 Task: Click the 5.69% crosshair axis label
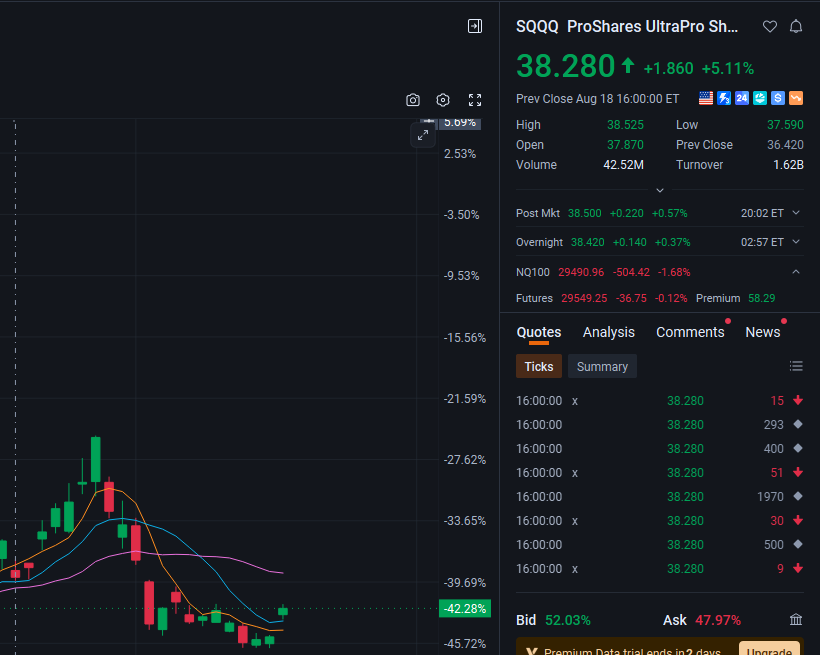pos(460,123)
